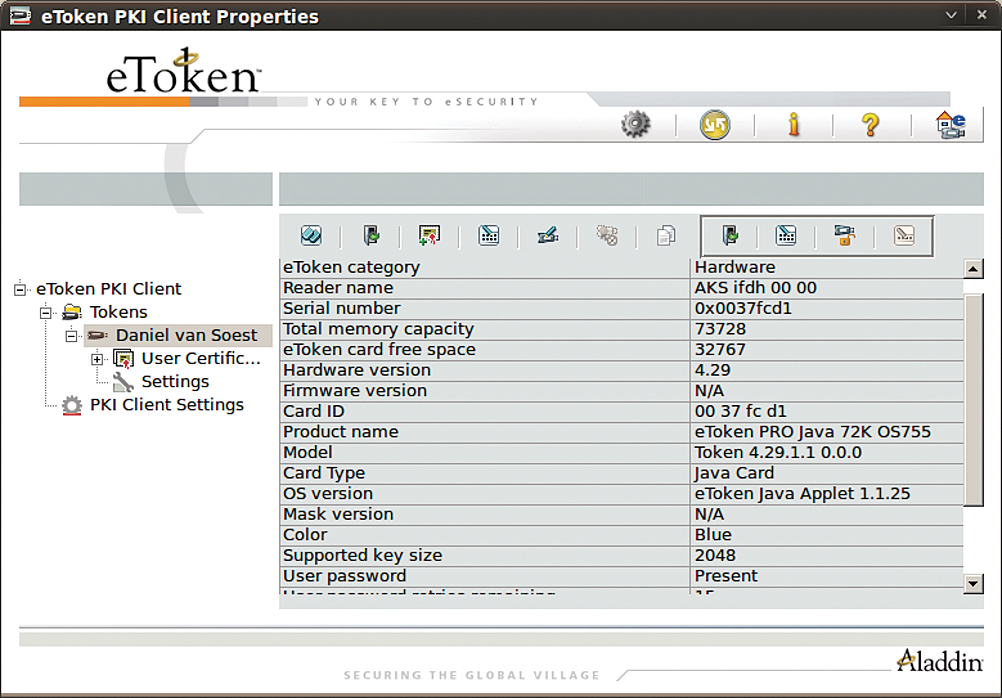This screenshot has width=1002, height=698.
Task: Click the gear icon beside PKI Client Settings
Action: pyautogui.click(x=72, y=405)
